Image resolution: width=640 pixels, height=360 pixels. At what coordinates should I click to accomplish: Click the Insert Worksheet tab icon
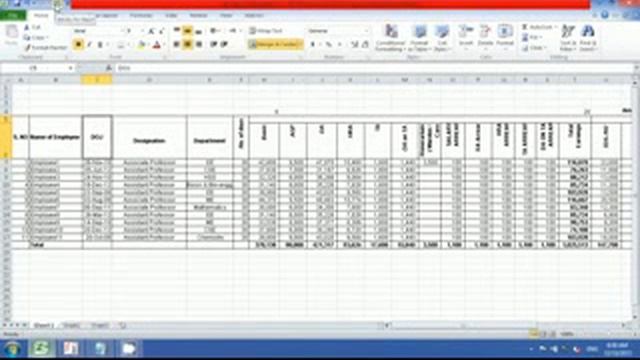coord(122,325)
